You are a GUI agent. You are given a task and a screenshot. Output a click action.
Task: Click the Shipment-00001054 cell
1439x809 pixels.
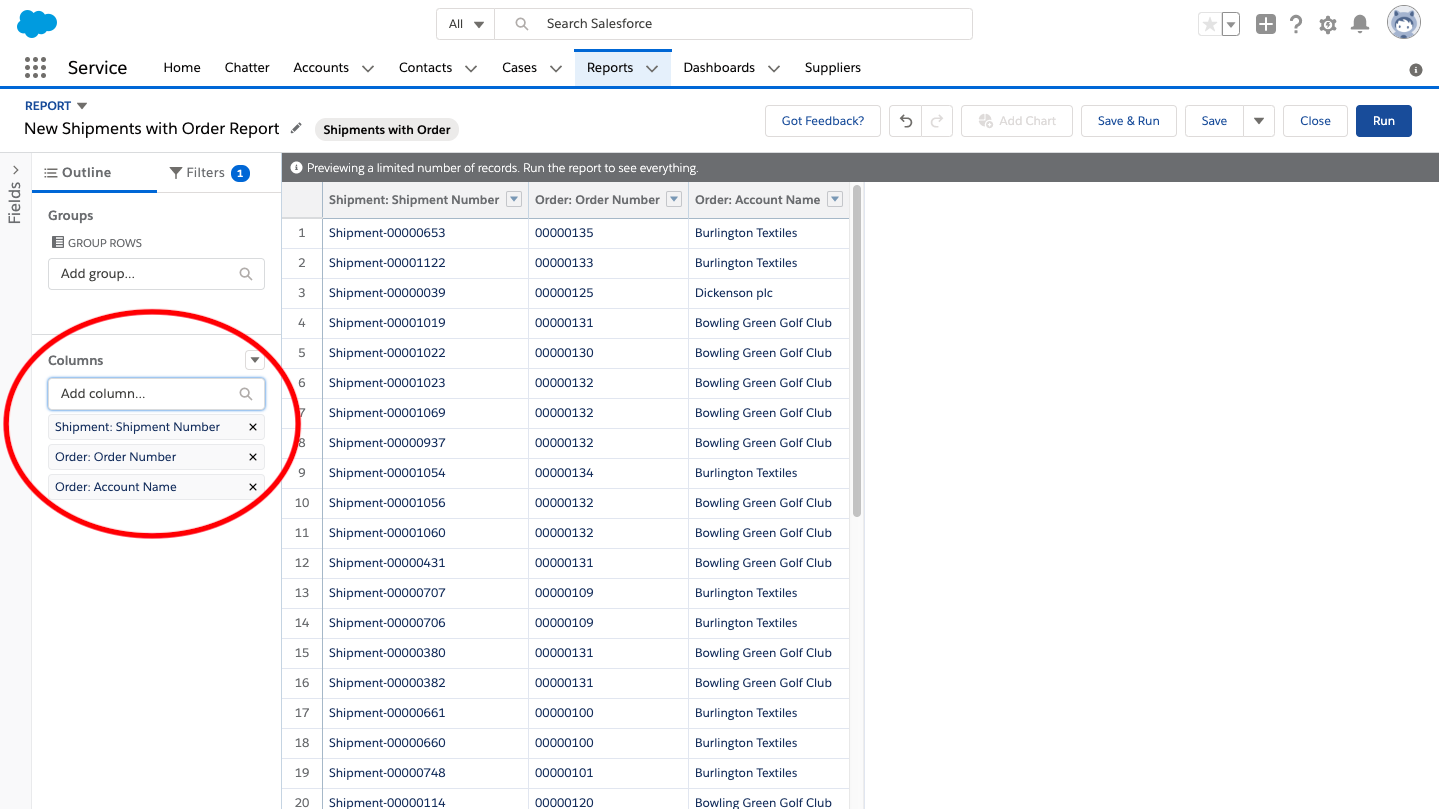point(426,473)
